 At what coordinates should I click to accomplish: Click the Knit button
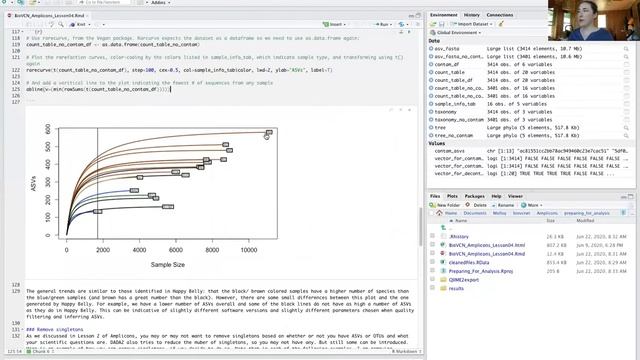tap(79, 24)
